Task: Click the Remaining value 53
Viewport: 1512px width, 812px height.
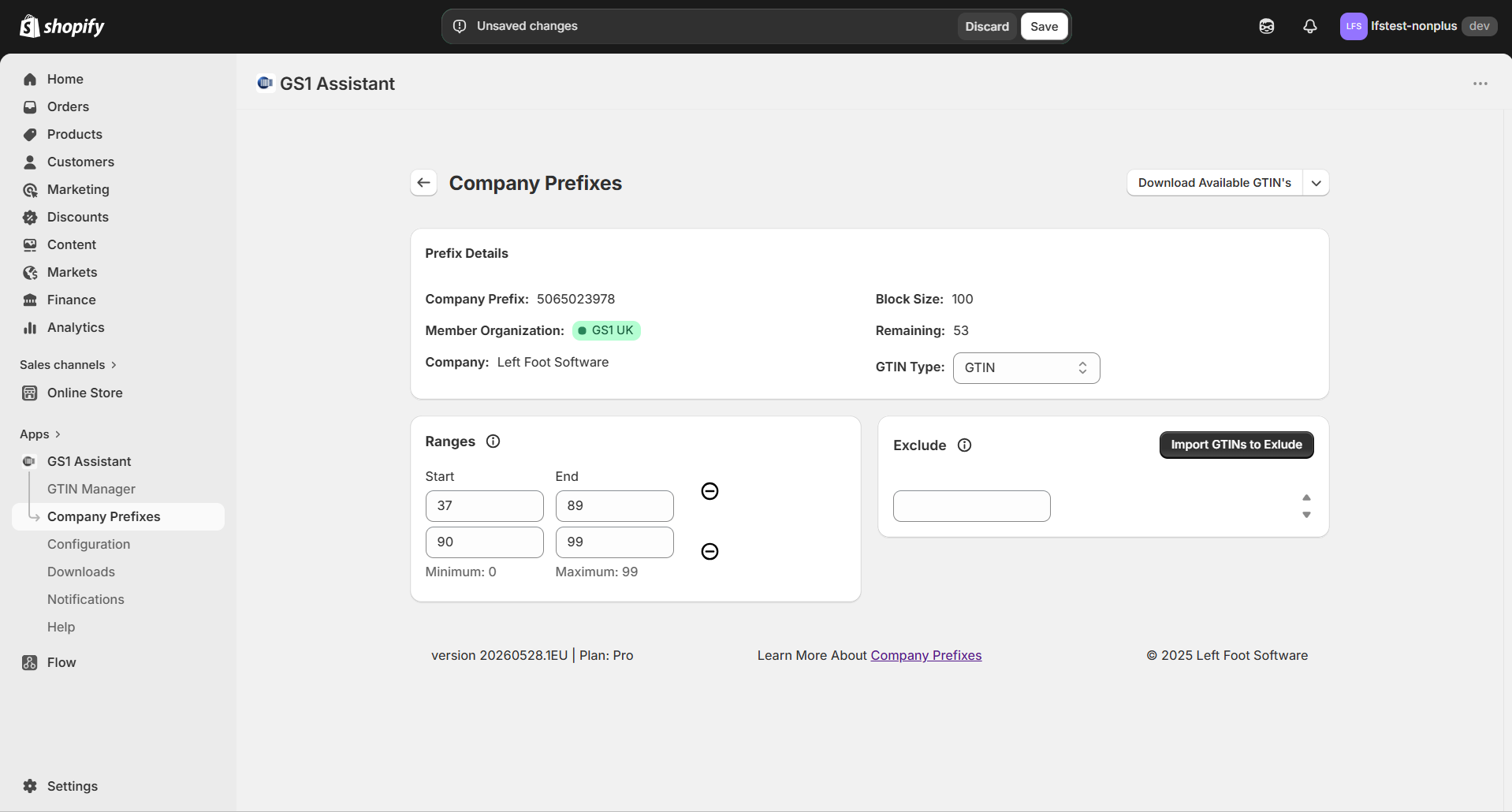Action: [x=961, y=330]
